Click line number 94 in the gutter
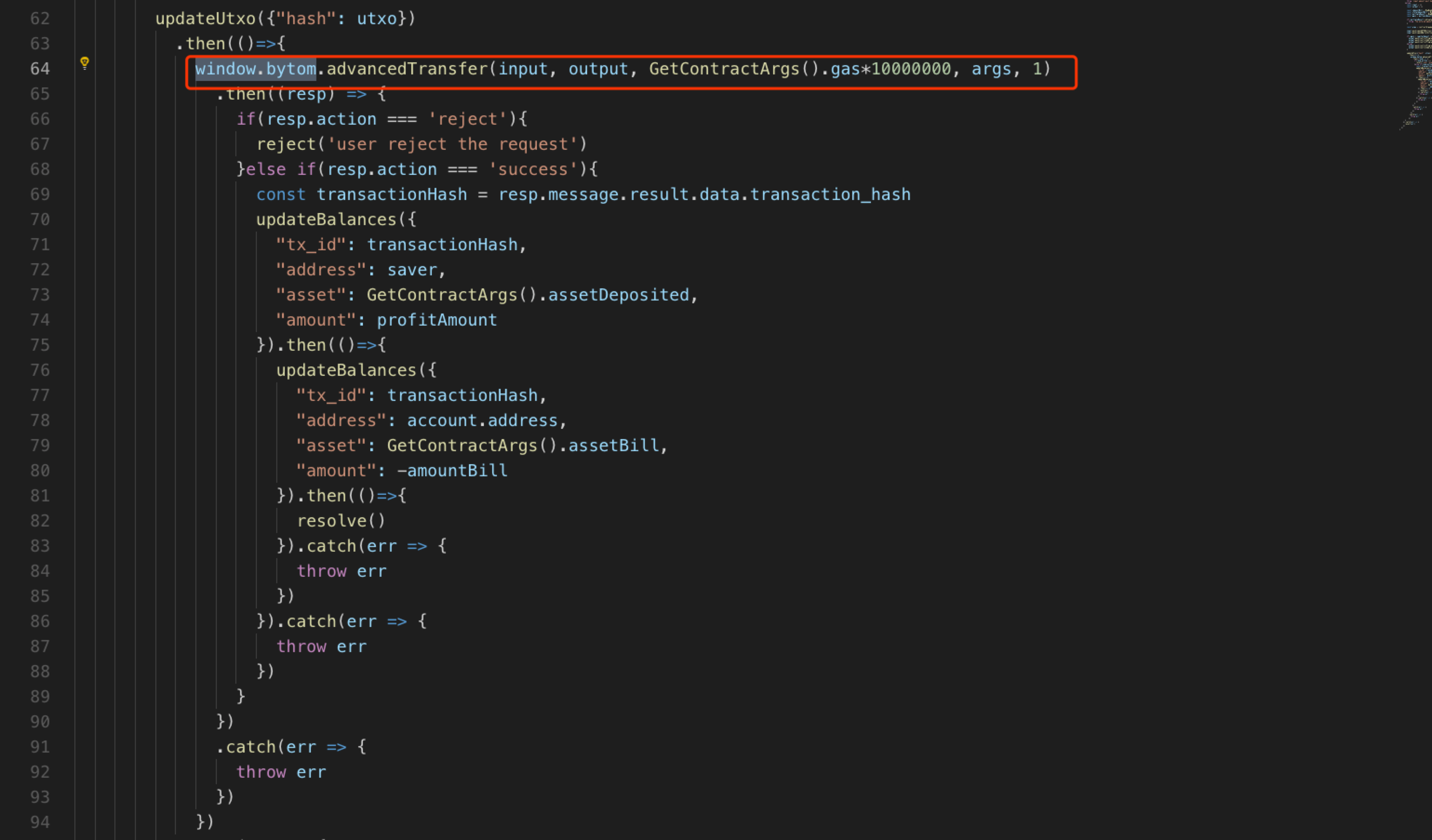Image resolution: width=1432 pixels, height=840 pixels. [x=40, y=822]
